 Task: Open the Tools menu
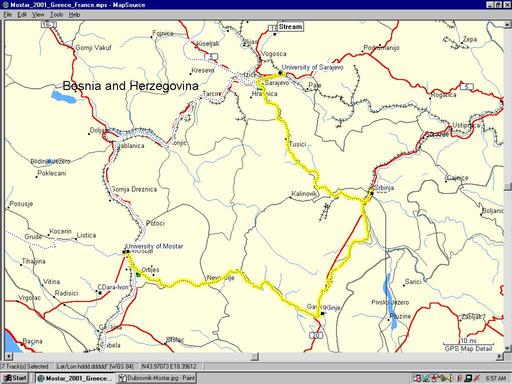pyautogui.click(x=56, y=15)
